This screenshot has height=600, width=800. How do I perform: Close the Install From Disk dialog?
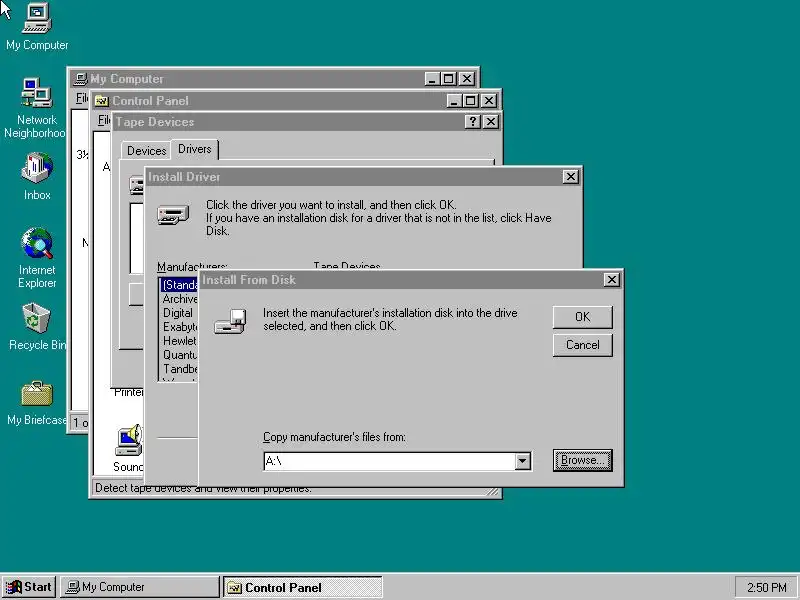pyautogui.click(x=611, y=280)
